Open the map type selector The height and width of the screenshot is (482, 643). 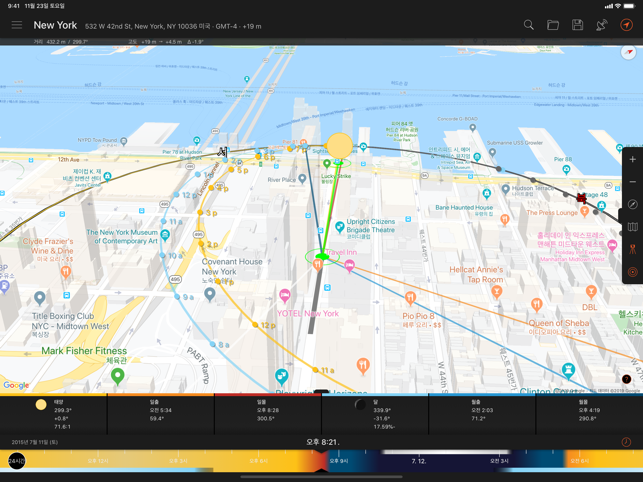pyautogui.click(x=632, y=227)
